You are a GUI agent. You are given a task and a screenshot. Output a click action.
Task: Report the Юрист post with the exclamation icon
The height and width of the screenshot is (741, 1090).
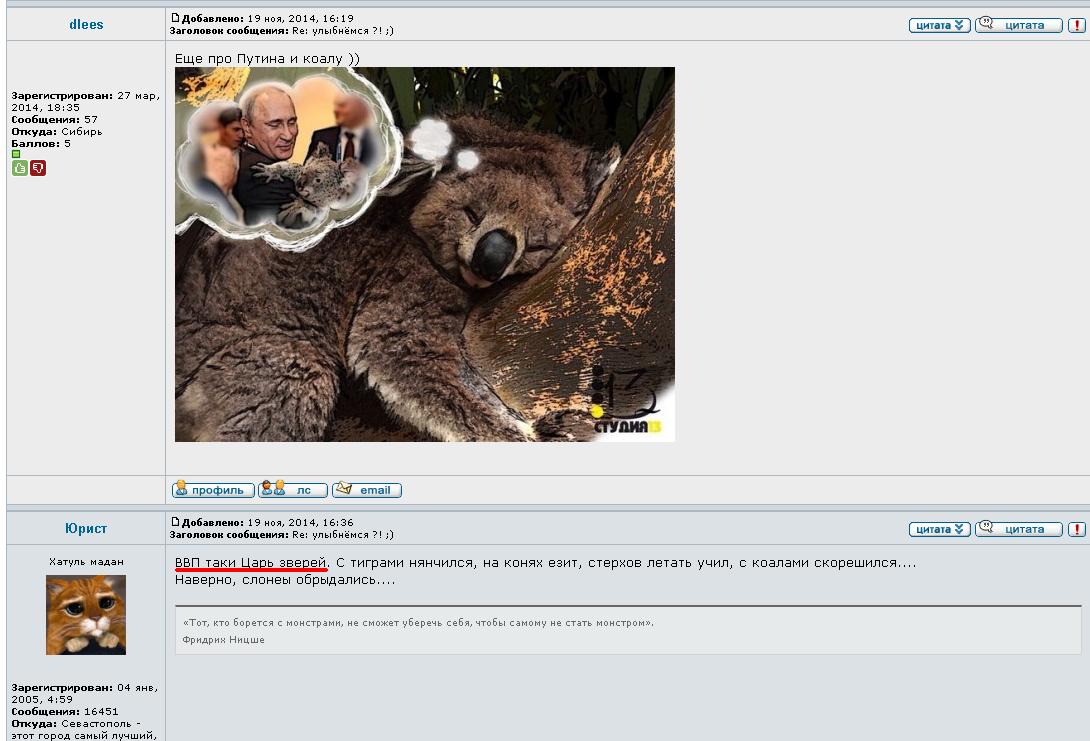(x=1077, y=529)
